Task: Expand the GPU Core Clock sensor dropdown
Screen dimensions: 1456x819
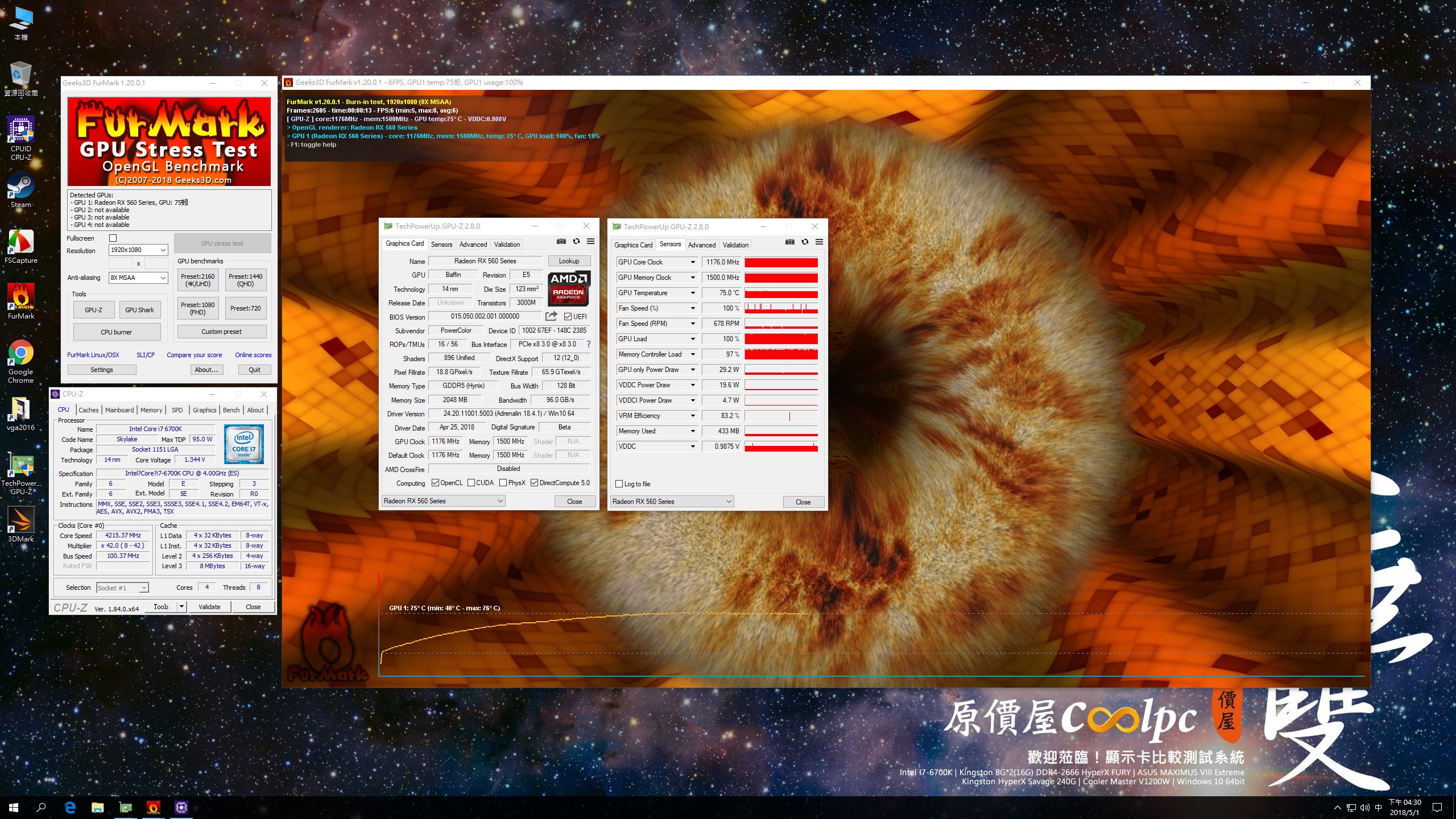Action: 693,262
